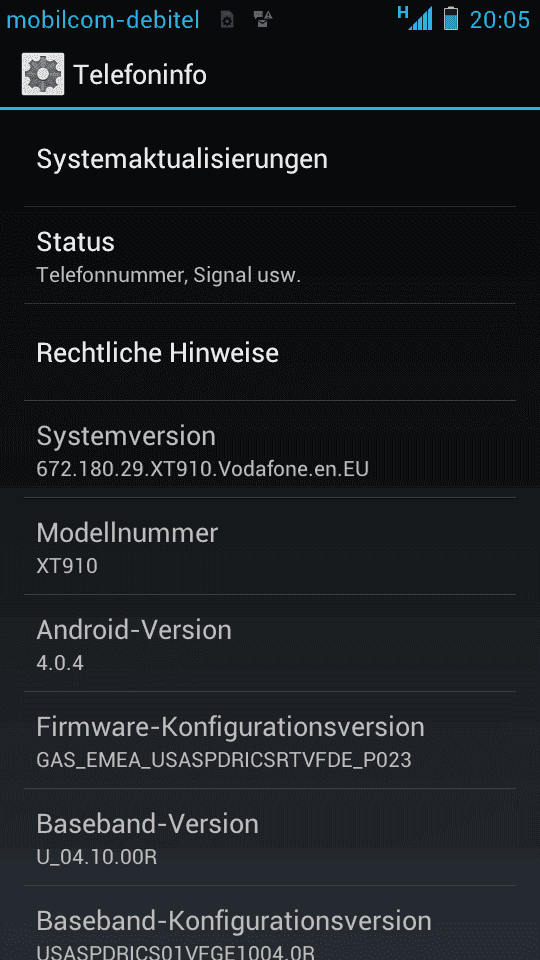The image size is (540, 960).
Task: Tap the 20:05 clock in status bar
Action: coord(500,20)
